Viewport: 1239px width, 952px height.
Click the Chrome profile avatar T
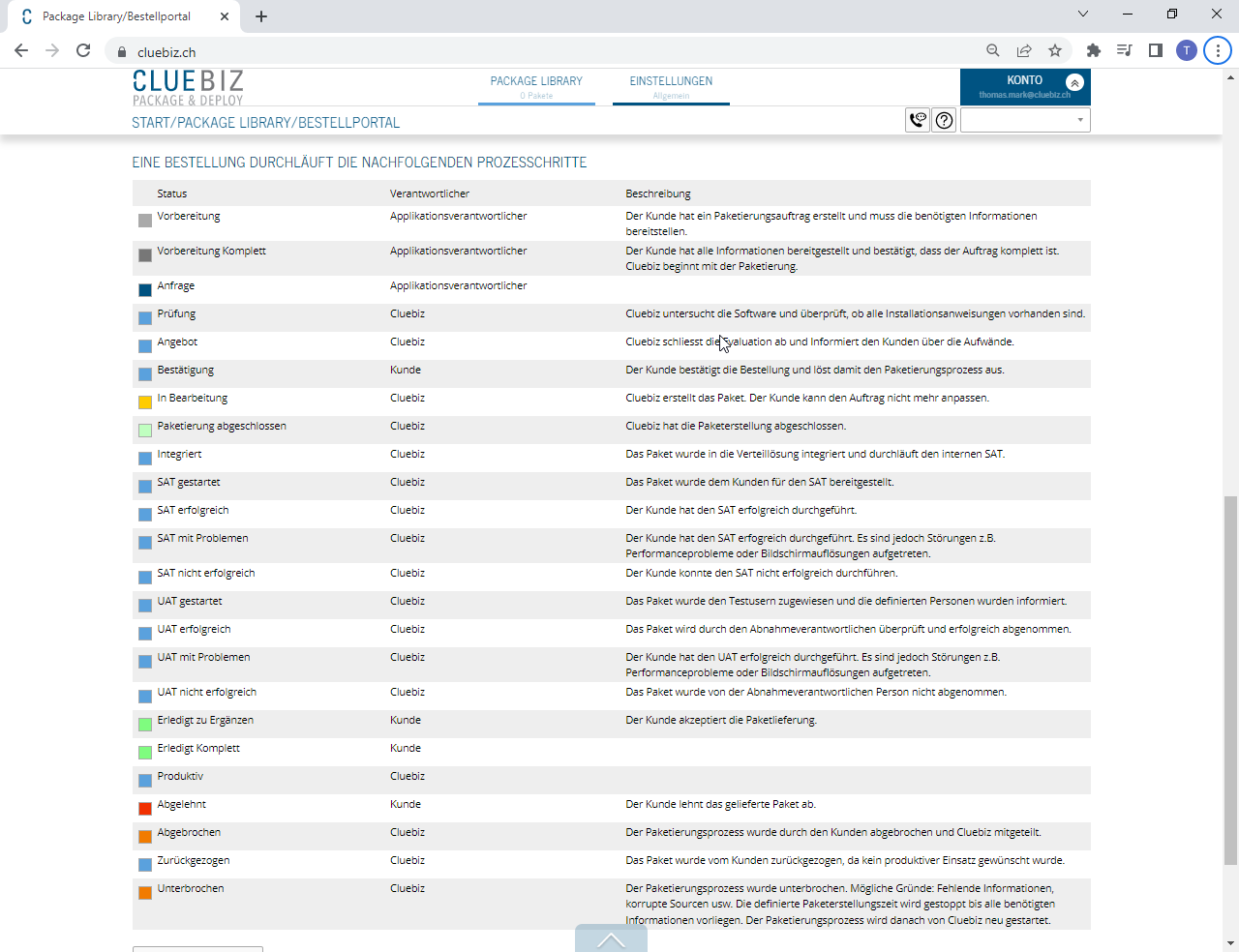click(x=1187, y=50)
